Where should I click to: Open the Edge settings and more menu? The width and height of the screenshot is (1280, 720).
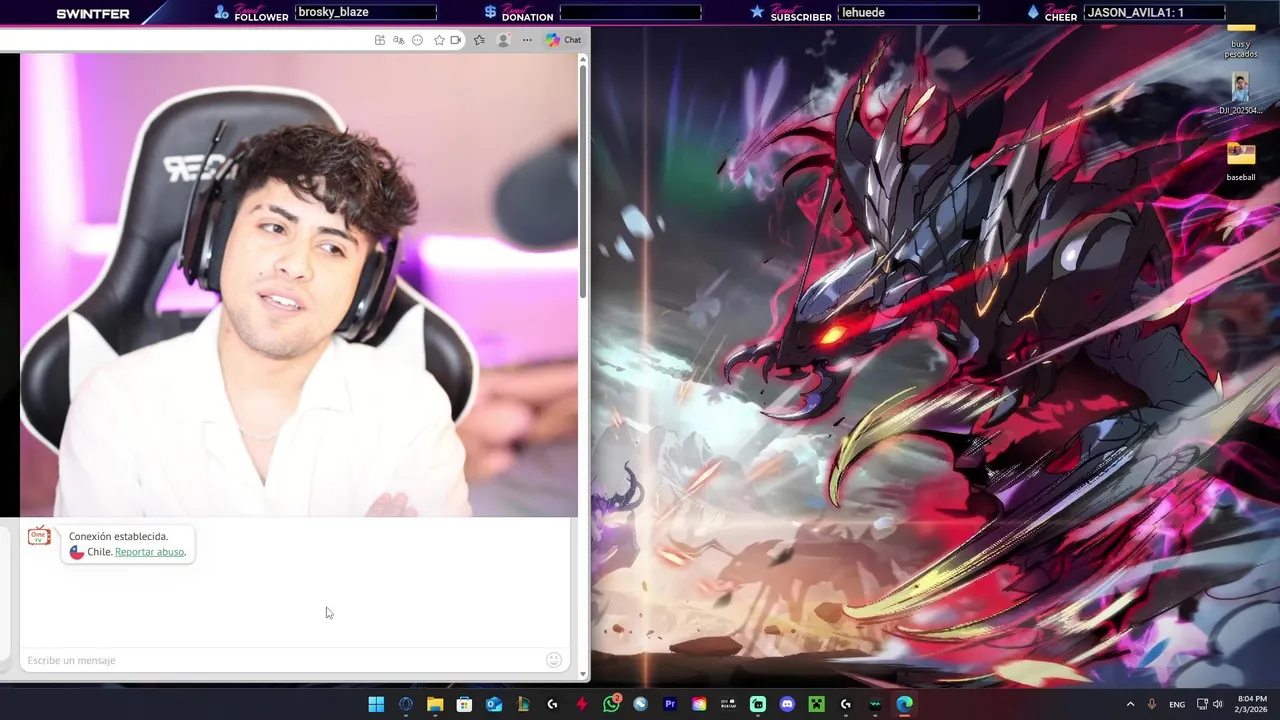527,40
